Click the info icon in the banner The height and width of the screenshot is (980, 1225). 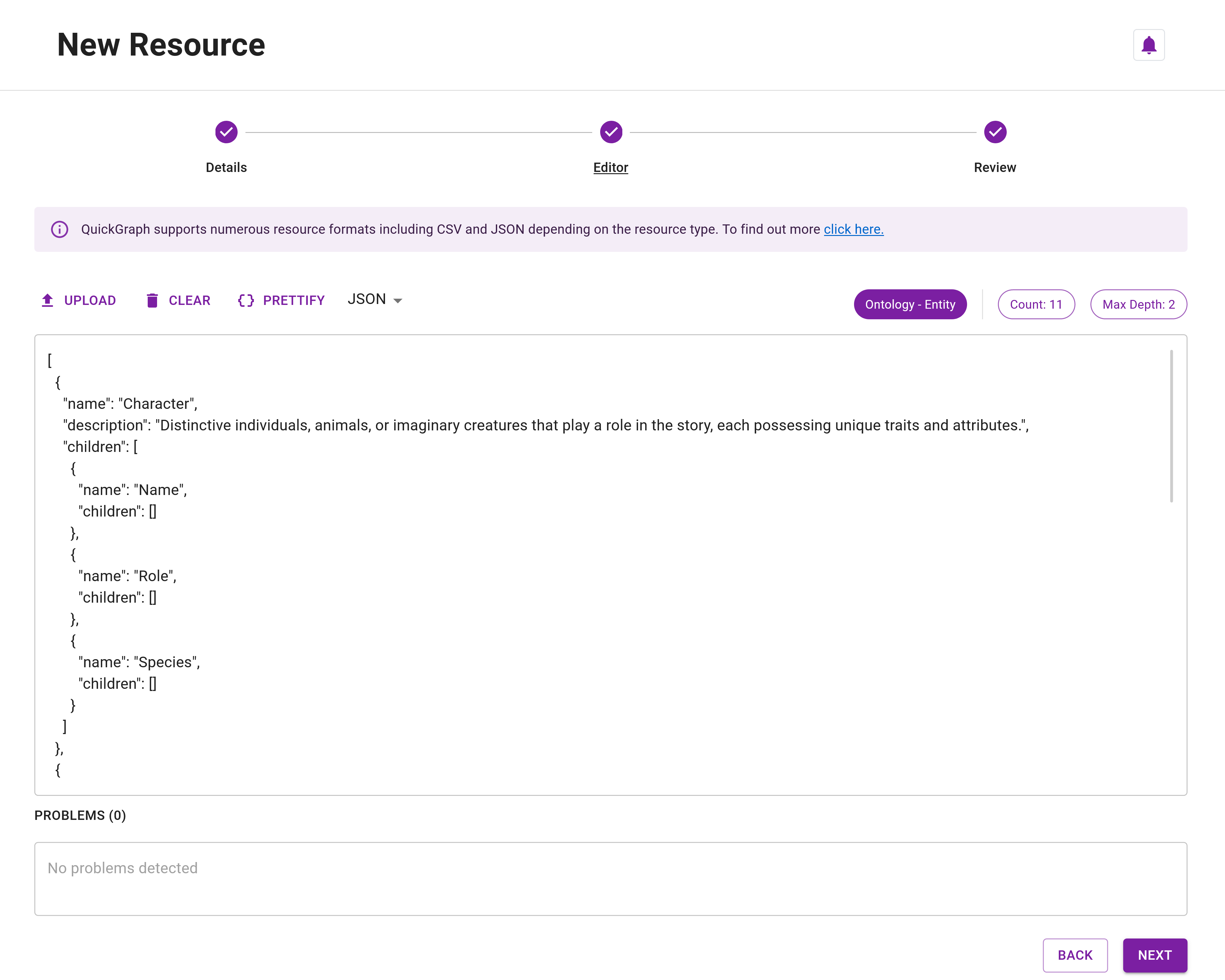pos(60,229)
